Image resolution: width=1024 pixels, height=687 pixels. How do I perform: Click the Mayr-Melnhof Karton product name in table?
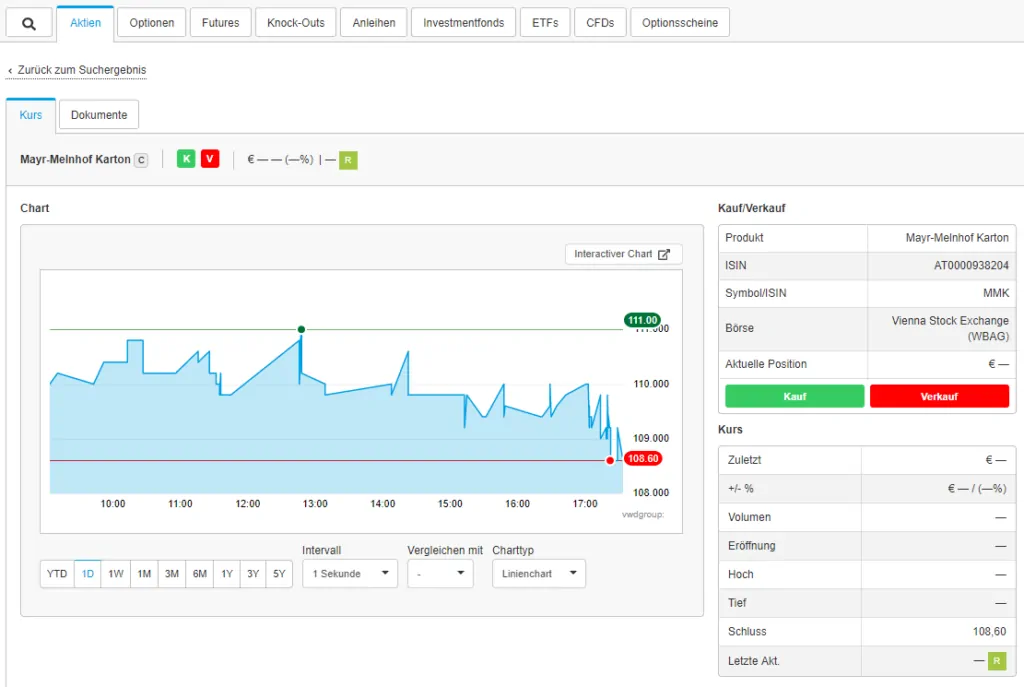957,238
